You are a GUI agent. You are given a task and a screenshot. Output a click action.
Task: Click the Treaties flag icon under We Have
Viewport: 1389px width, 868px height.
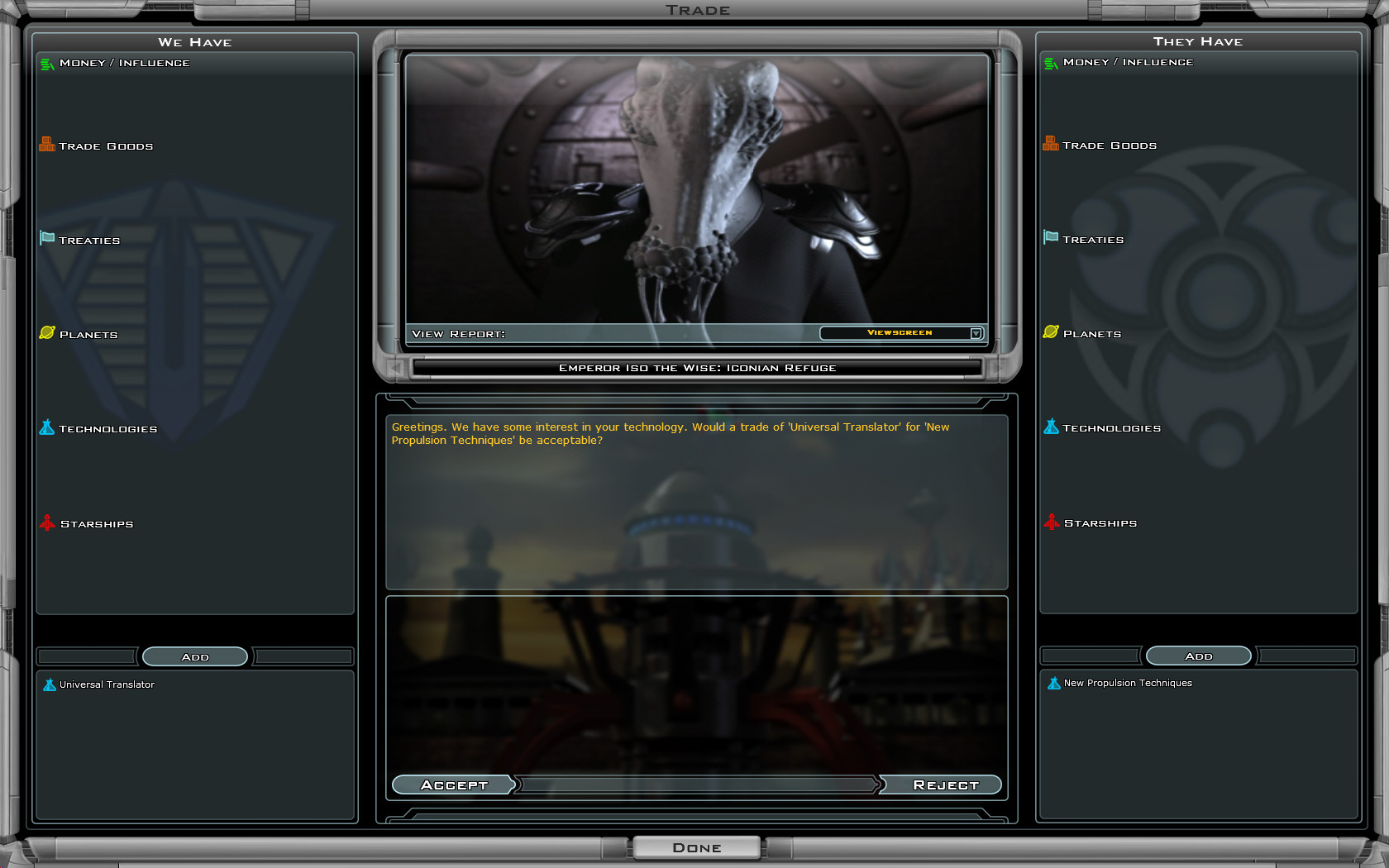pyautogui.click(x=47, y=239)
